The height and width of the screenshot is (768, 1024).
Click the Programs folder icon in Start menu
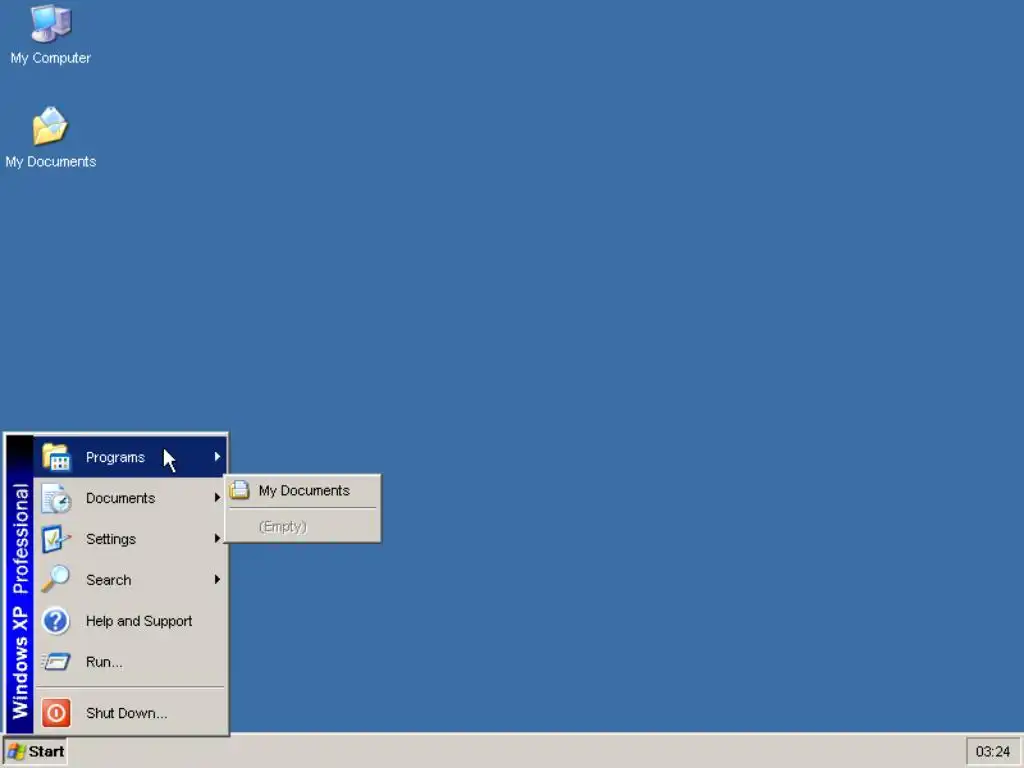tap(56, 456)
